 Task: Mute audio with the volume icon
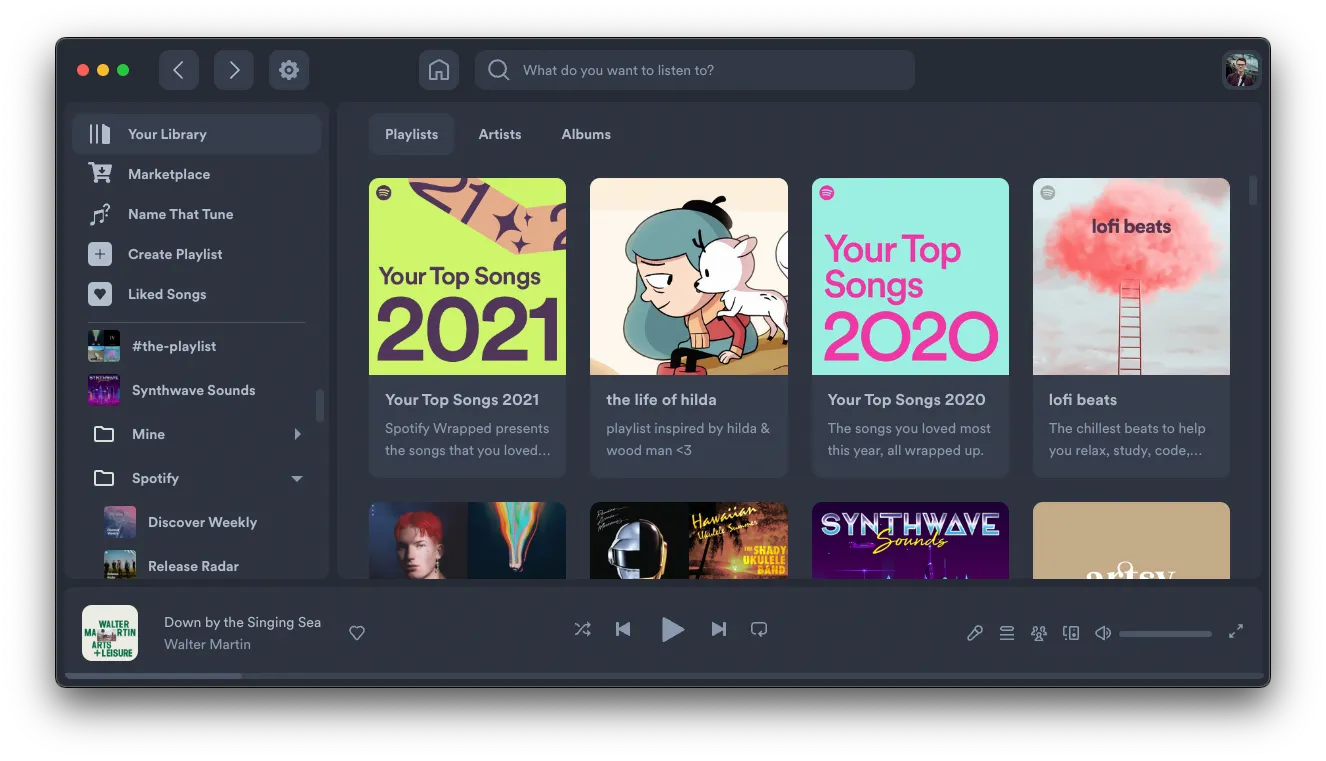(1102, 632)
